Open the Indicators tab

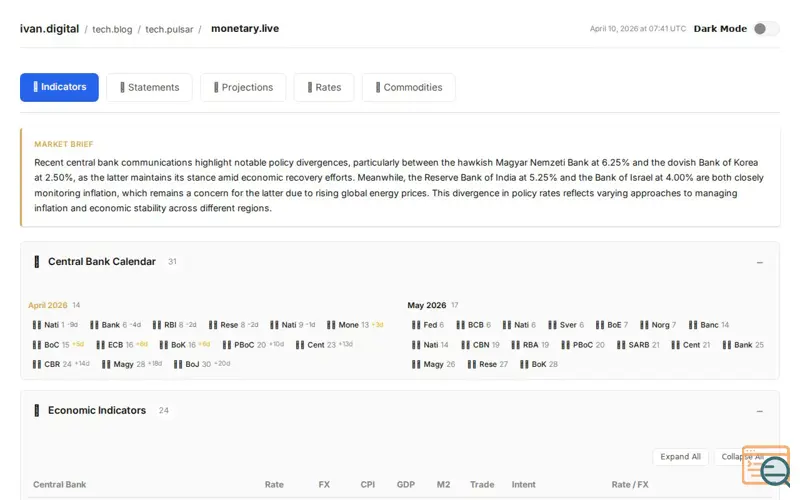pyautogui.click(x=59, y=87)
